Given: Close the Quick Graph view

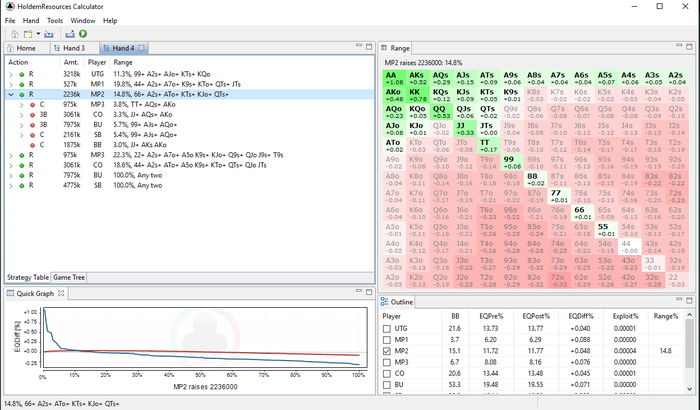Looking at the screenshot, I should tap(61, 293).
